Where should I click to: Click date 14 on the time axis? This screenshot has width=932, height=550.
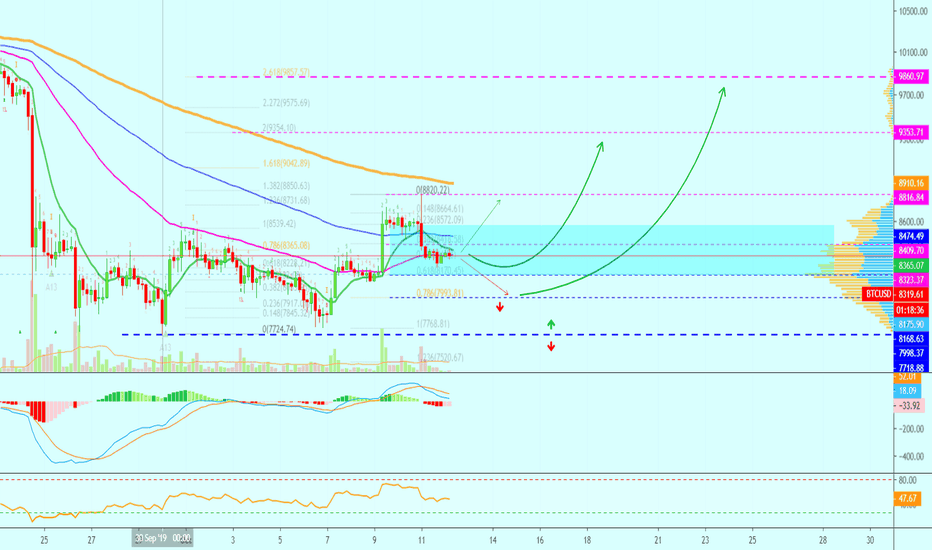point(493,540)
